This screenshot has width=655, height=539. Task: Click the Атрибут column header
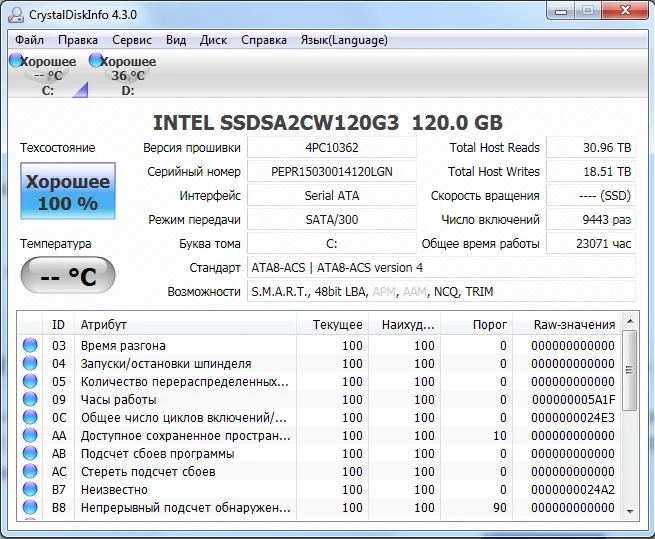[x=188, y=325]
